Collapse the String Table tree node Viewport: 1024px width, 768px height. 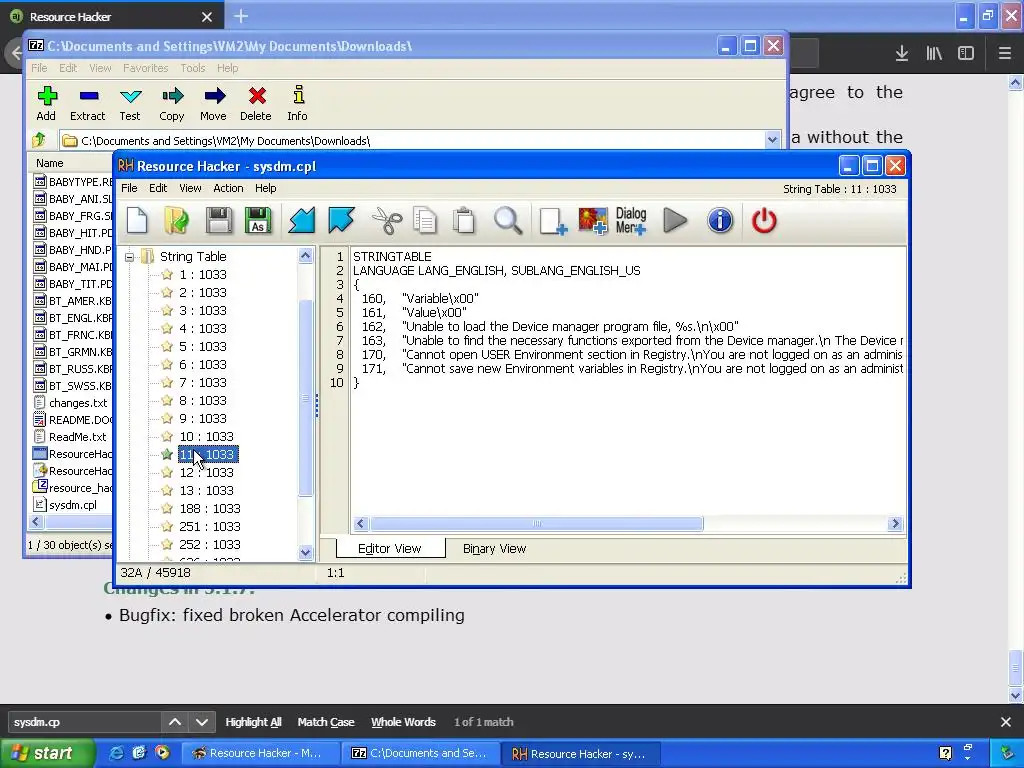129,257
